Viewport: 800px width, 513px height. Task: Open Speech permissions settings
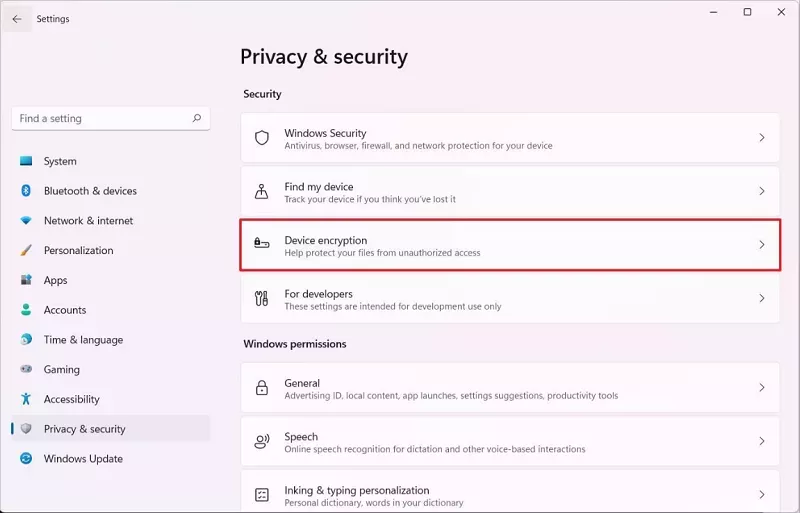[510, 441]
